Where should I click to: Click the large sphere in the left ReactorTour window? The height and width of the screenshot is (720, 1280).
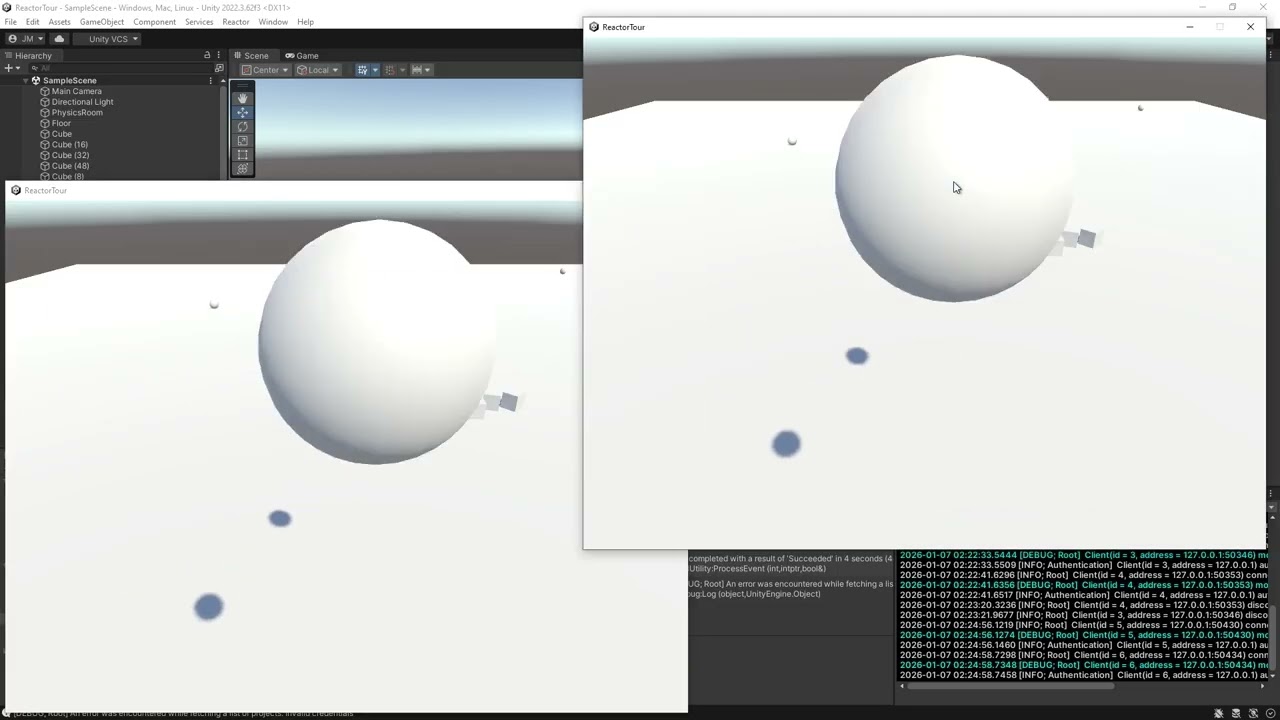click(x=377, y=341)
